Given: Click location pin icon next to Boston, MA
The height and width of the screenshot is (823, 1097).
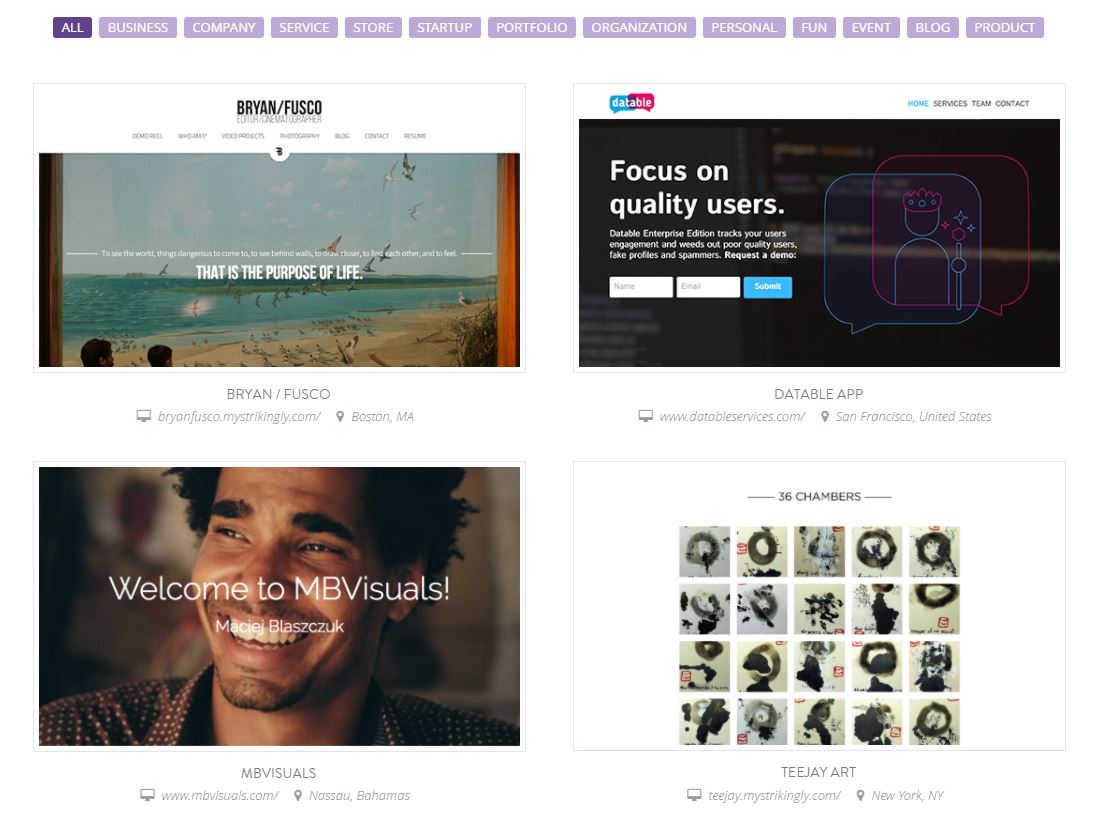Looking at the screenshot, I should click(x=340, y=416).
